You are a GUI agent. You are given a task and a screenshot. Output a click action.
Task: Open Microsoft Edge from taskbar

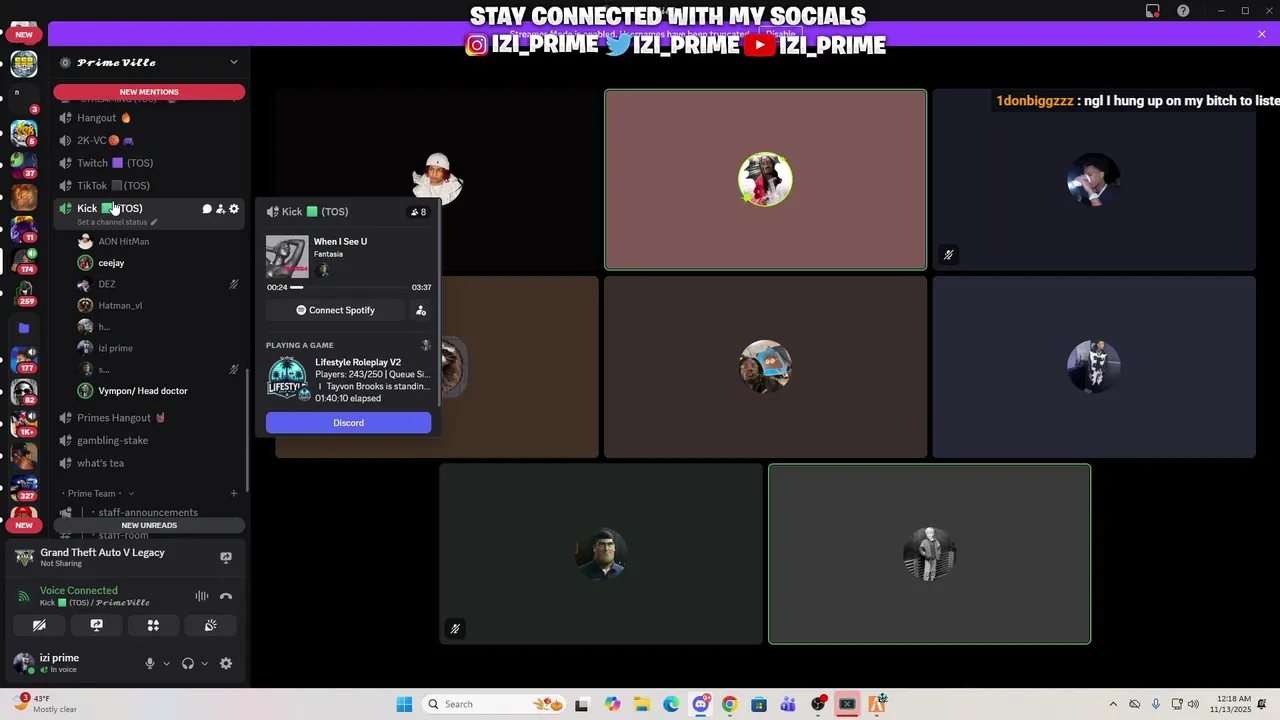671,704
